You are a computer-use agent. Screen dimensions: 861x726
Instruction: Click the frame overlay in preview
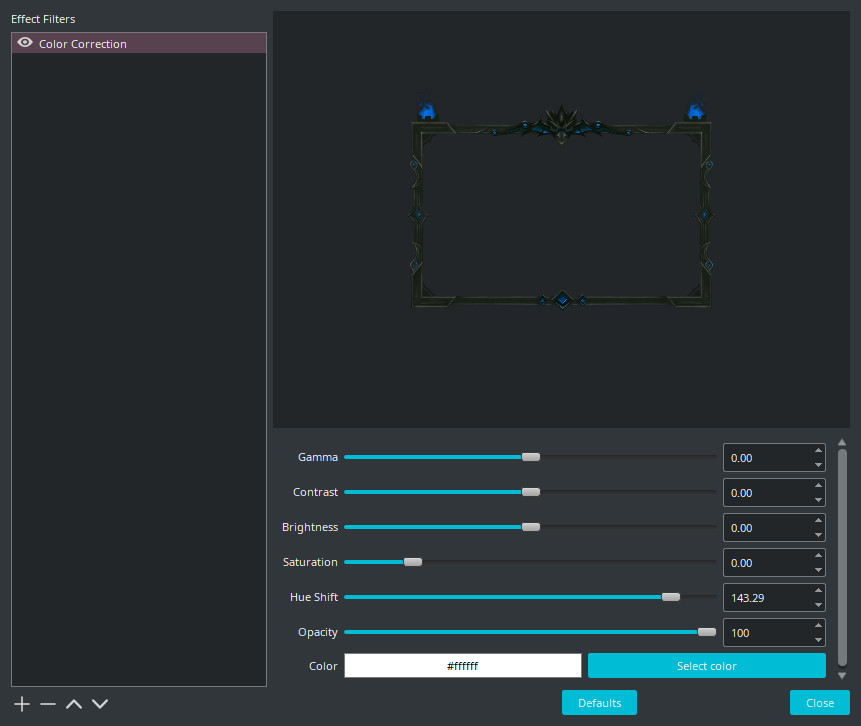click(561, 202)
